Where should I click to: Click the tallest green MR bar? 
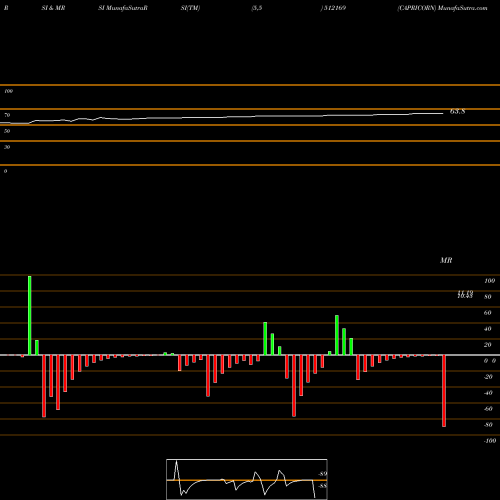click(30, 315)
